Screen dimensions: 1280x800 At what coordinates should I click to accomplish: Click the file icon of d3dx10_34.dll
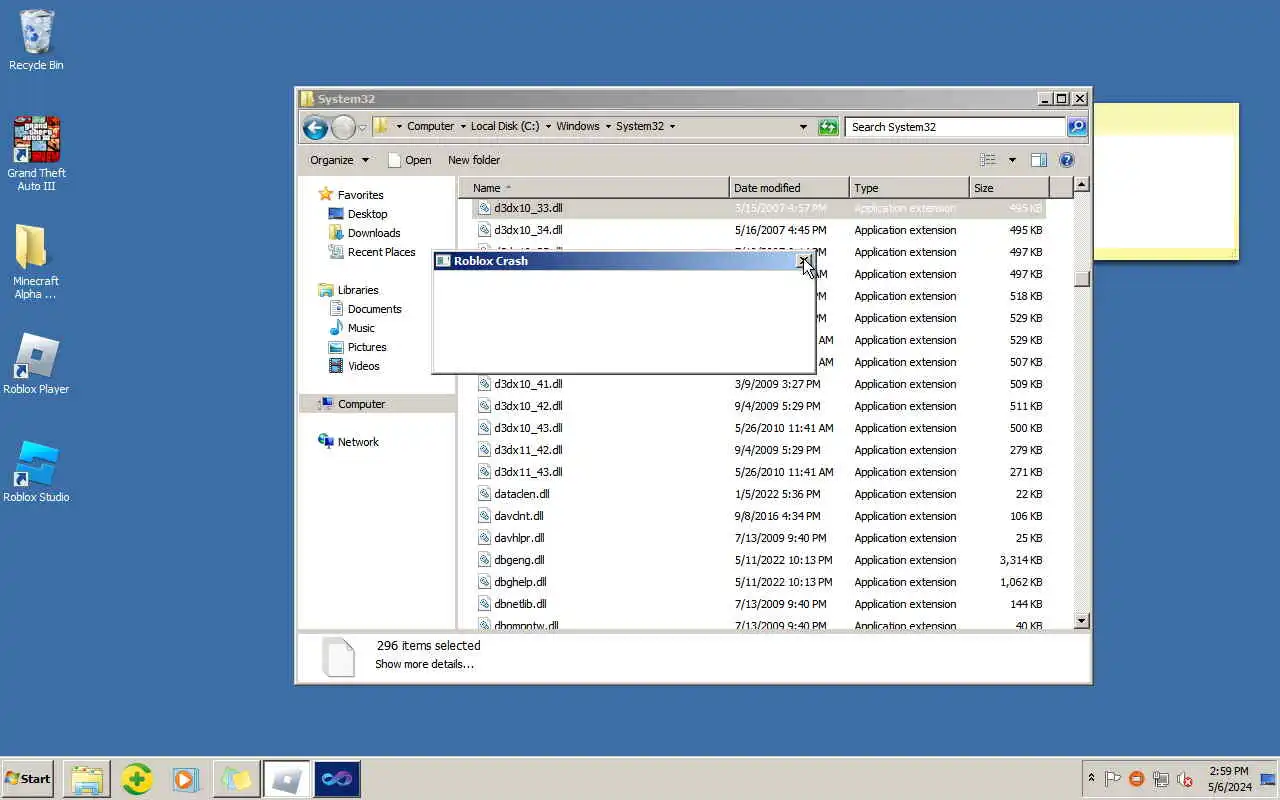[484, 230]
